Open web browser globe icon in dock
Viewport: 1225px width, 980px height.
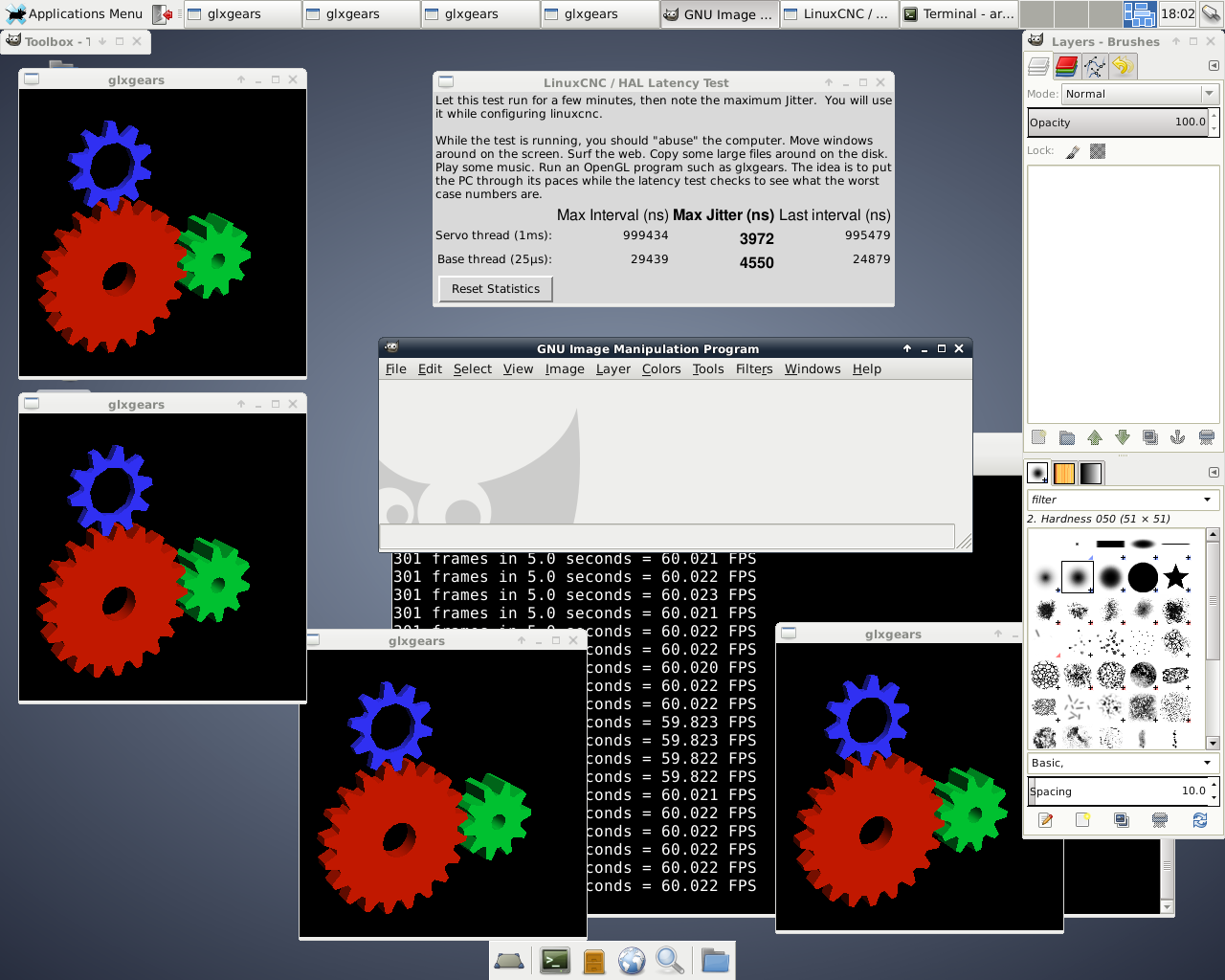632,960
